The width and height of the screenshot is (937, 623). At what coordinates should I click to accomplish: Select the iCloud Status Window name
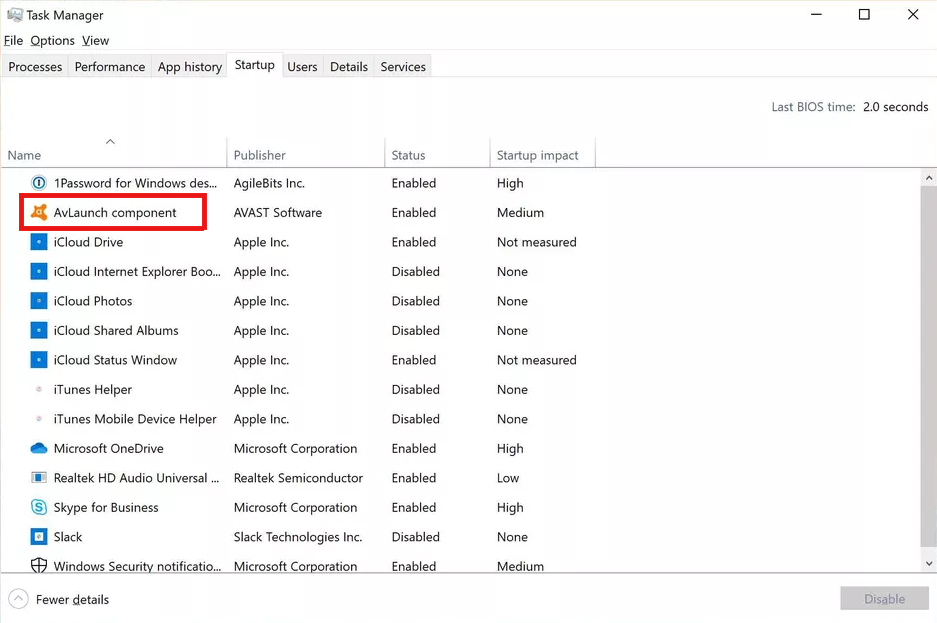point(115,360)
